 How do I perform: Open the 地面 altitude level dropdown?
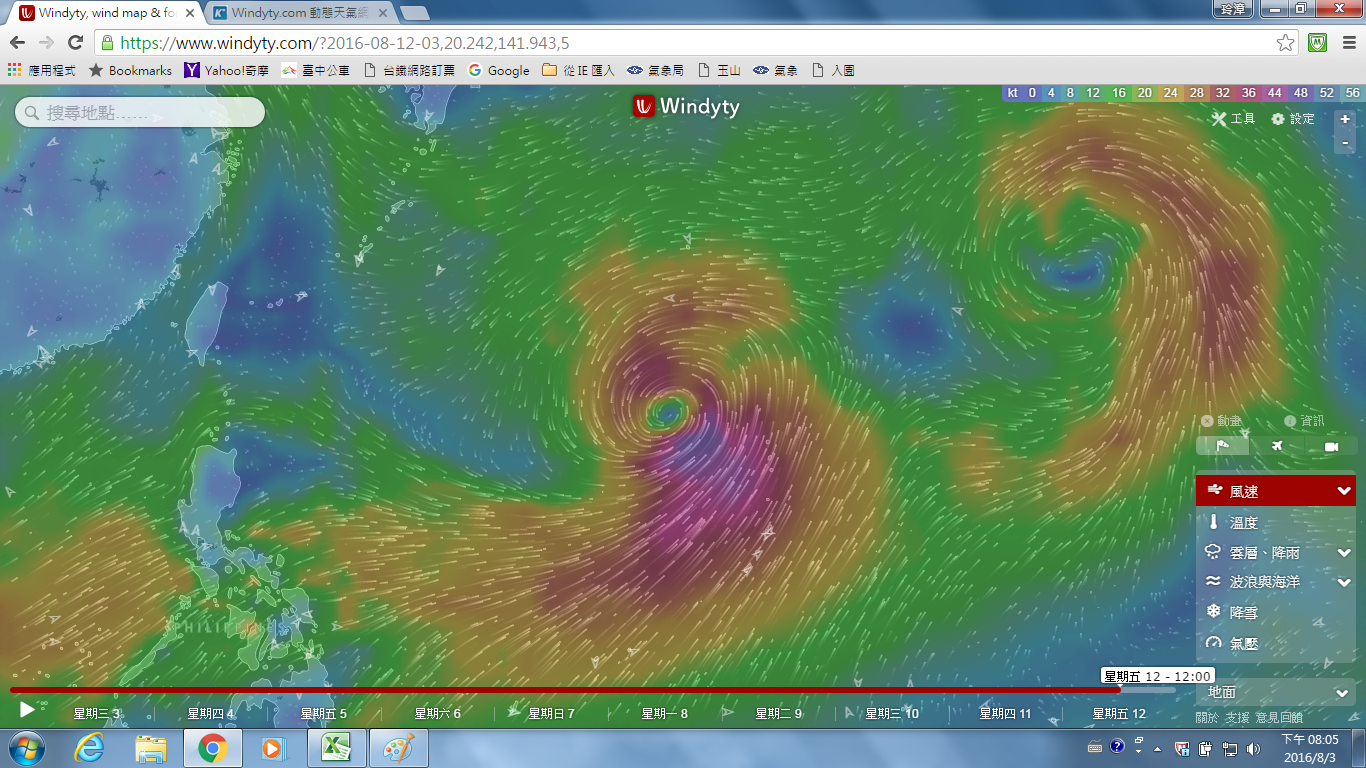point(1342,693)
